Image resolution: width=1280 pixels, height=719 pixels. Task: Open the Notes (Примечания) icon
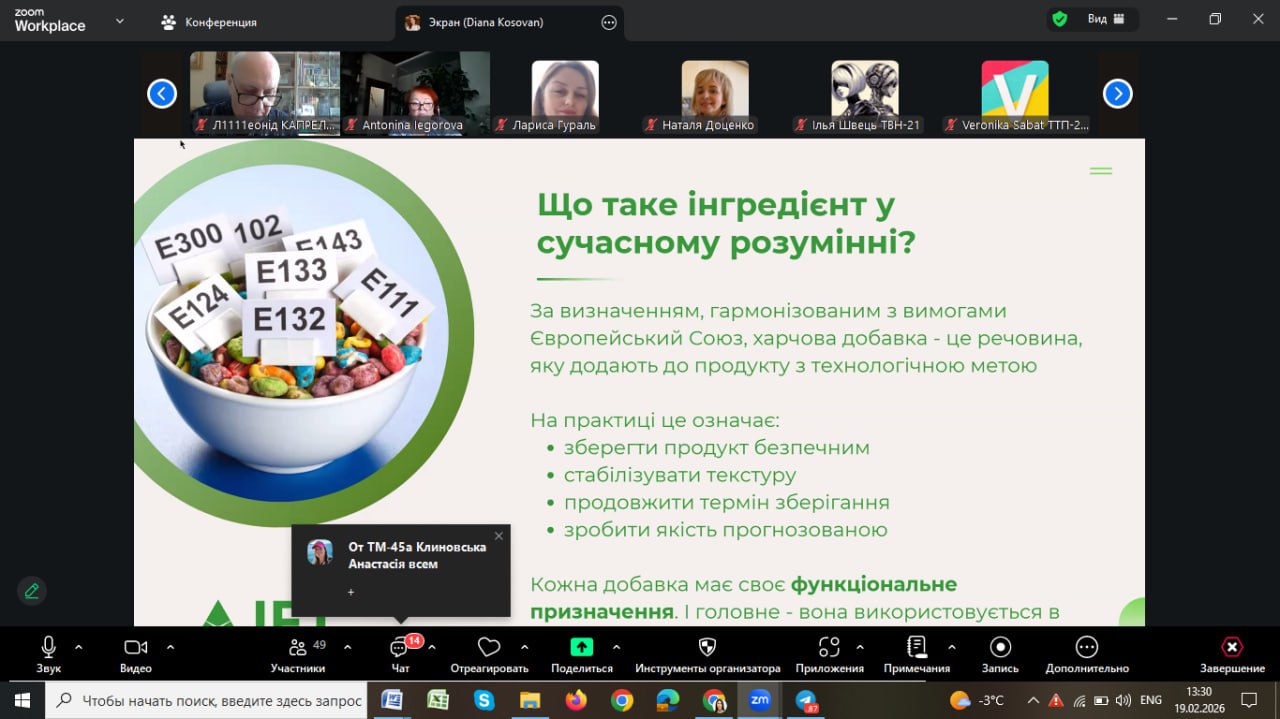916,650
